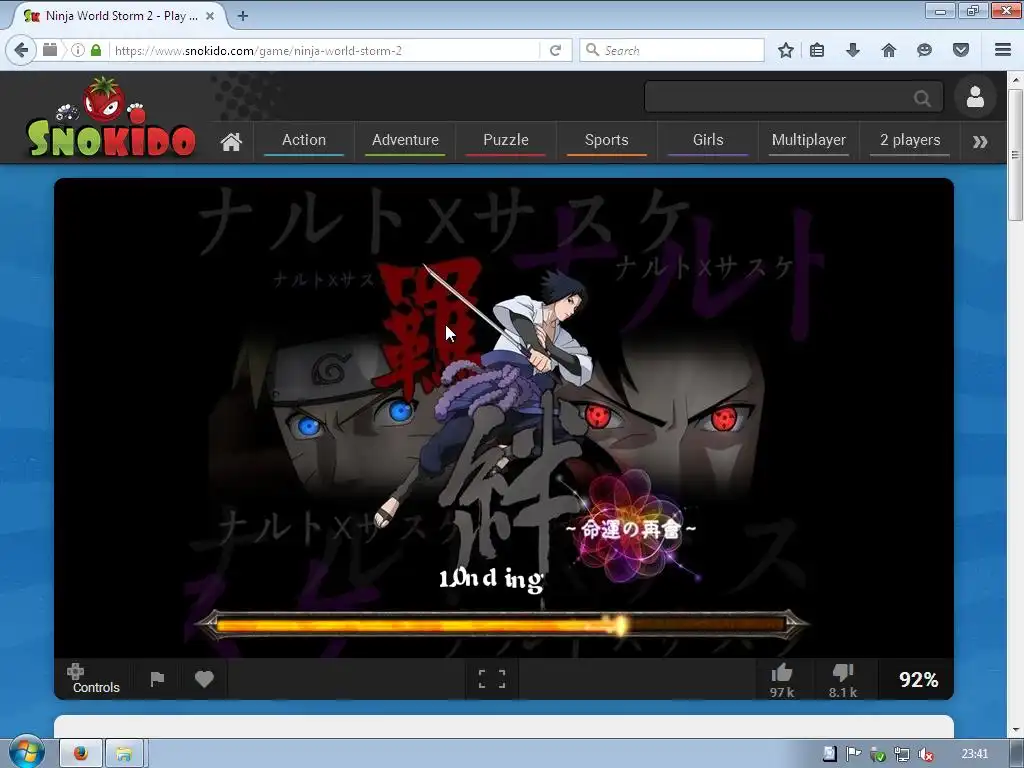Click the page vertical scrollbar thumb
This screenshot has height=768, width=1024.
pyautogui.click(x=1015, y=155)
